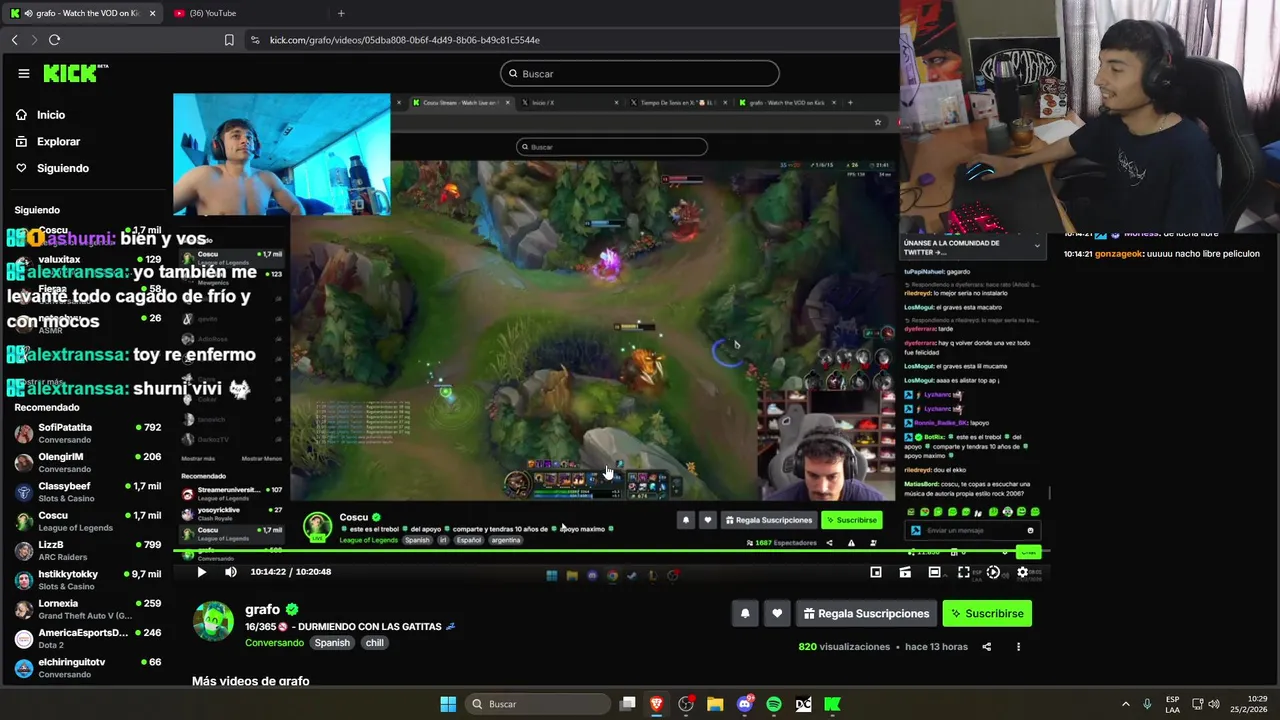This screenshot has width=1280, height=720.
Task: Click the microphone tray icon
Action: coord(1147,704)
